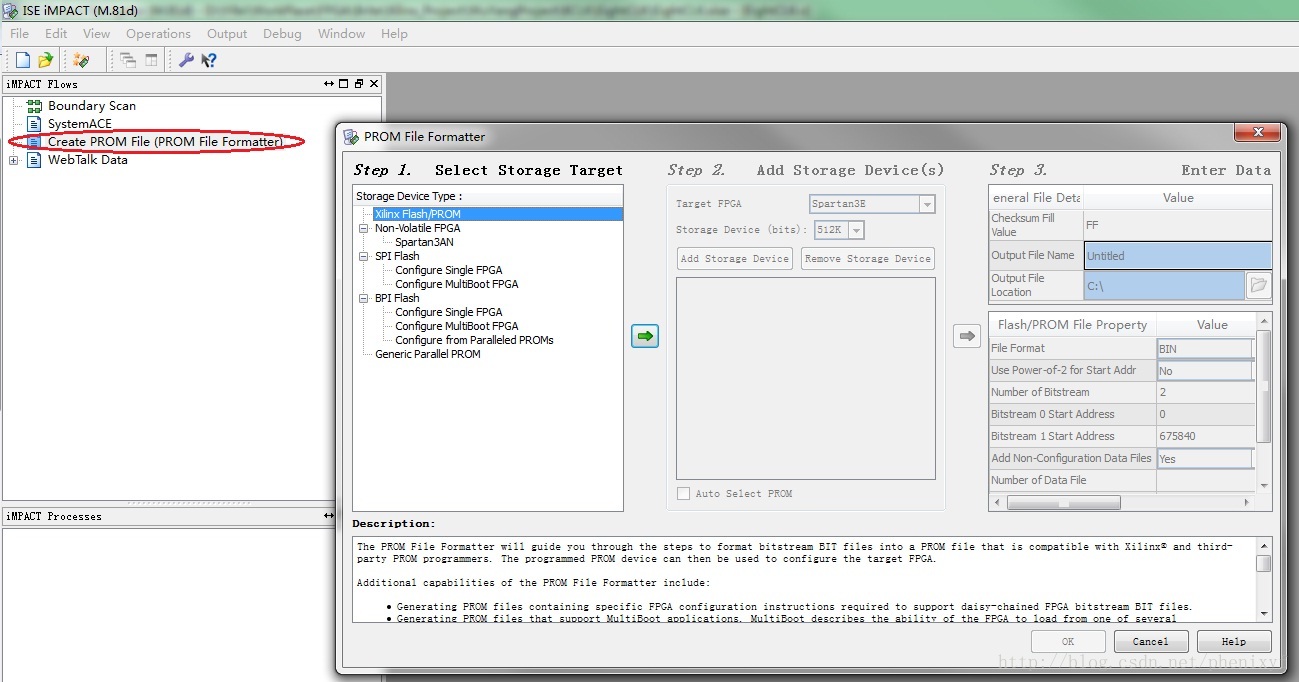Select Generic Parallel PROM

(x=427, y=354)
